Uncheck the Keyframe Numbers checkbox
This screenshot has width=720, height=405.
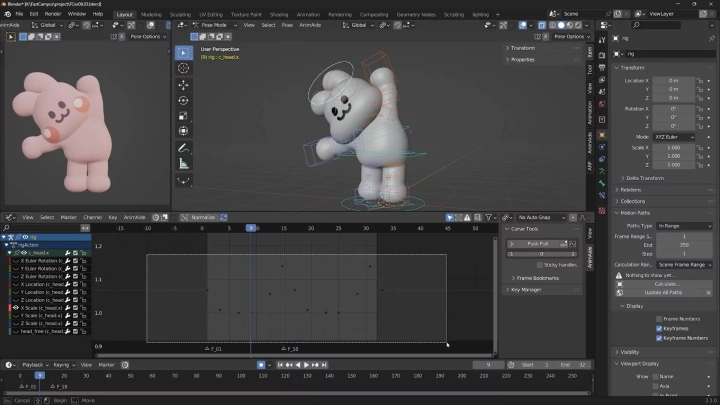tap(659, 338)
